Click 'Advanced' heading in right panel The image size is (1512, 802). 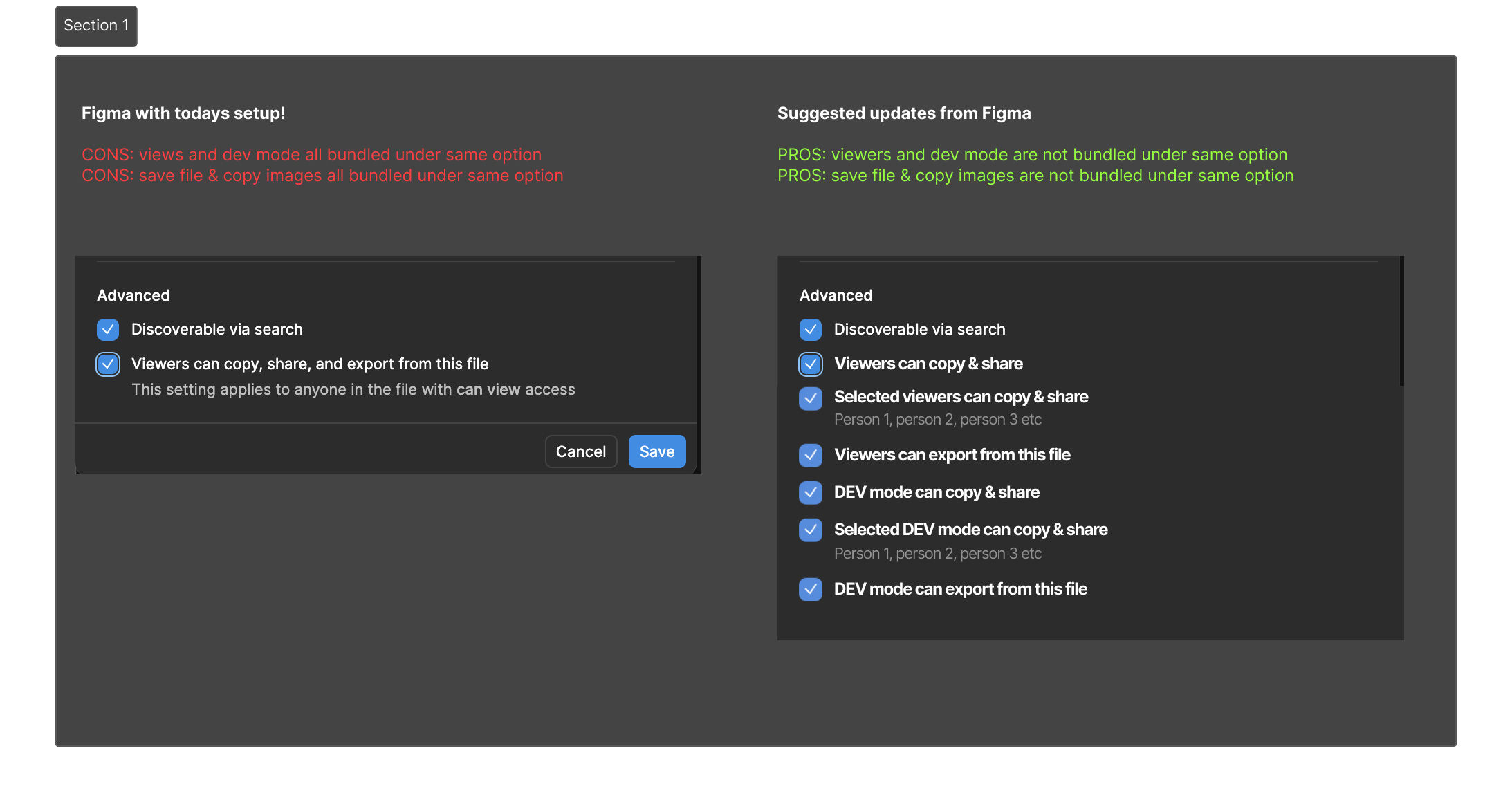[x=836, y=295]
